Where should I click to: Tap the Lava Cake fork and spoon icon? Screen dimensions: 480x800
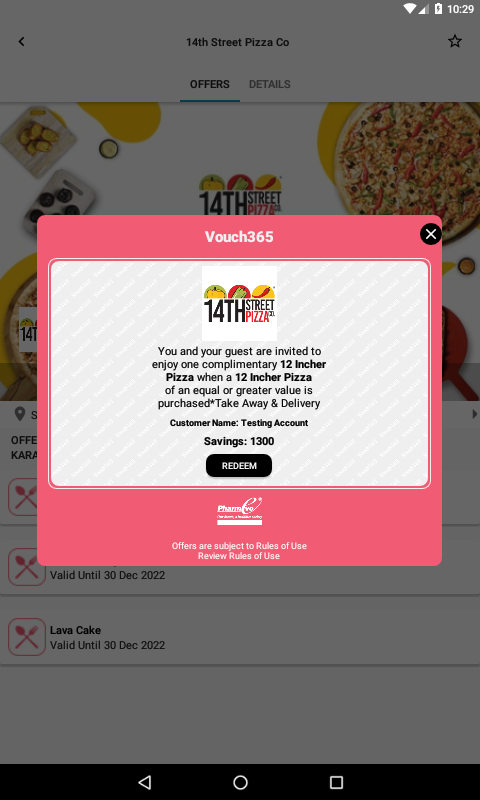(x=27, y=637)
